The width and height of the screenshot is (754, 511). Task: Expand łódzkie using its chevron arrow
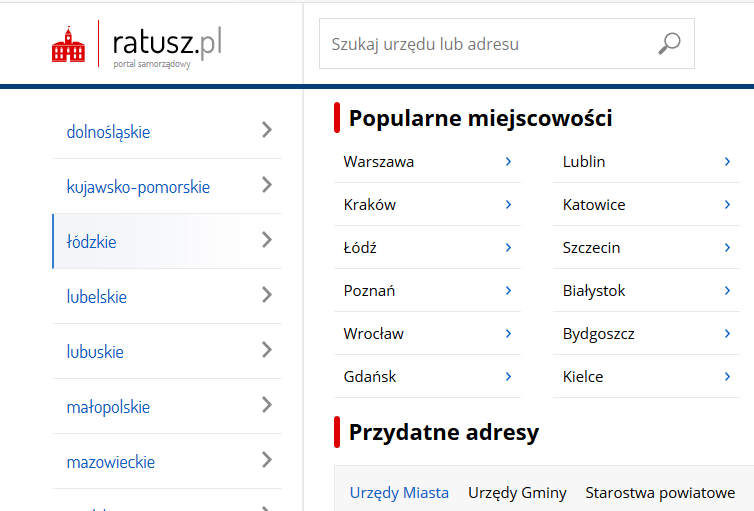[x=267, y=239]
